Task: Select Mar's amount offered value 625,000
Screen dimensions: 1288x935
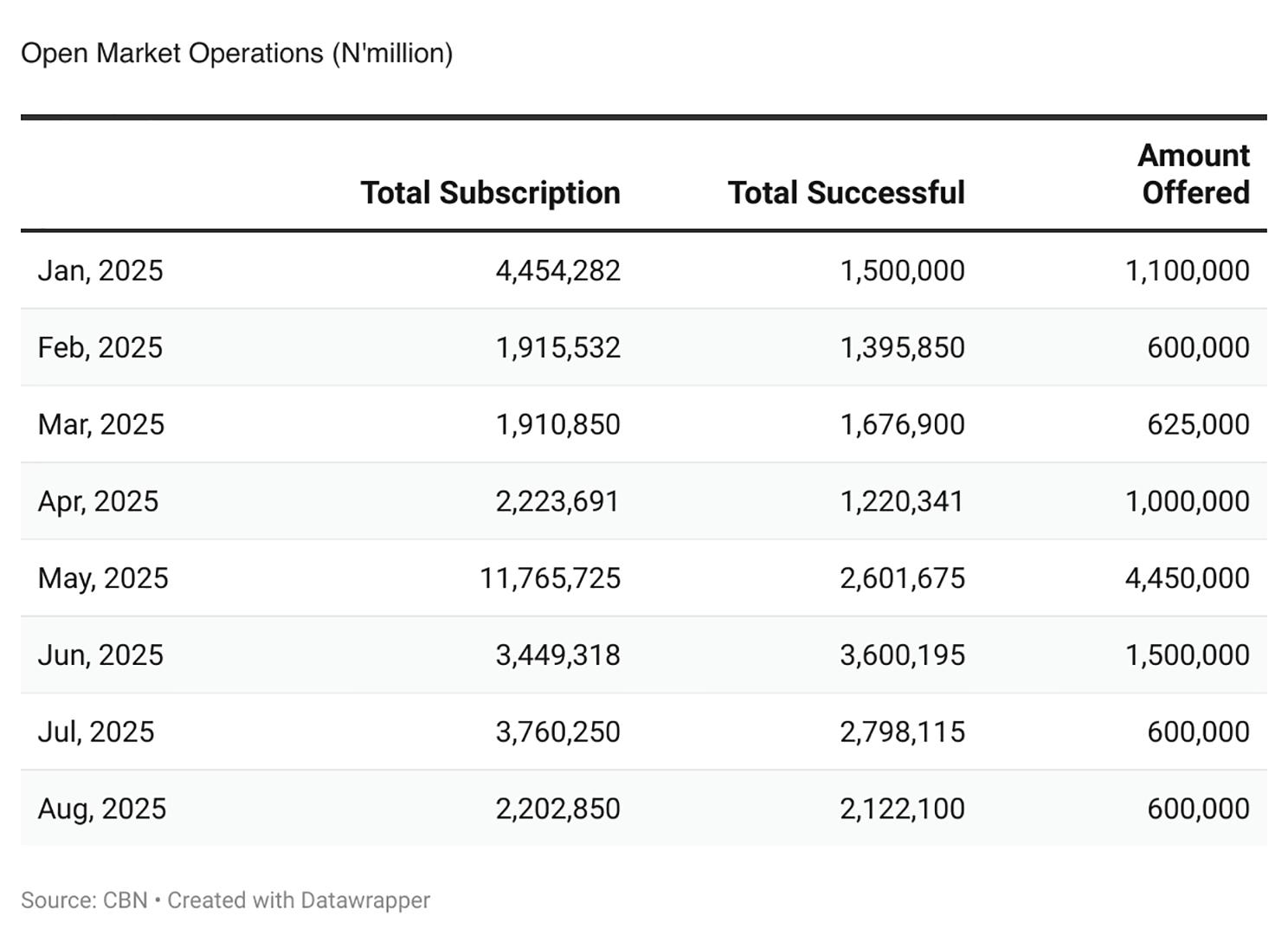Action: [x=1198, y=424]
